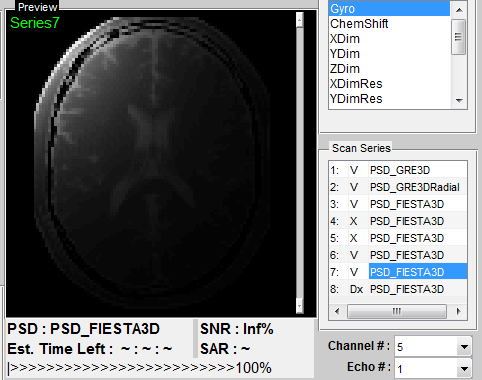
Task: Click the SAR : ~ readout
Action: [x=225, y=349]
